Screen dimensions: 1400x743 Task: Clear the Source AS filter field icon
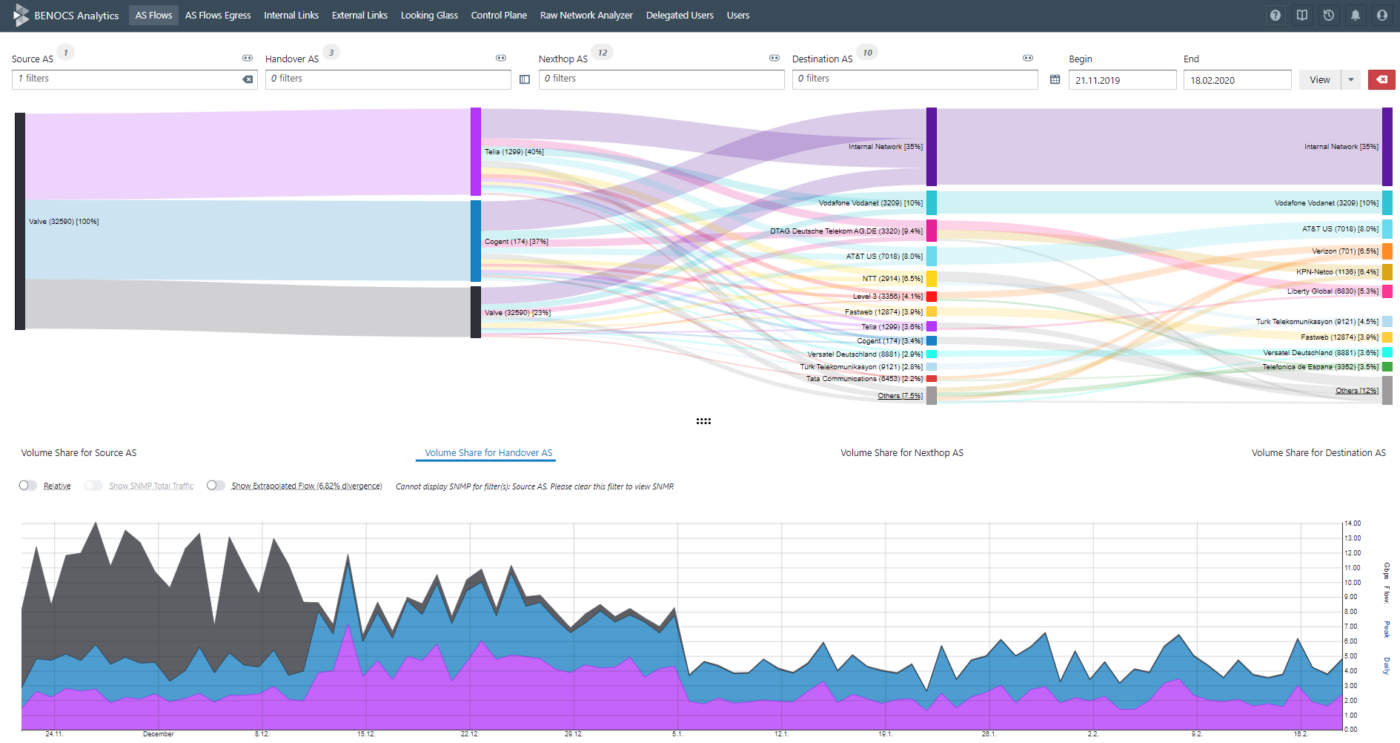pyautogui.click(x=248, y=78)
